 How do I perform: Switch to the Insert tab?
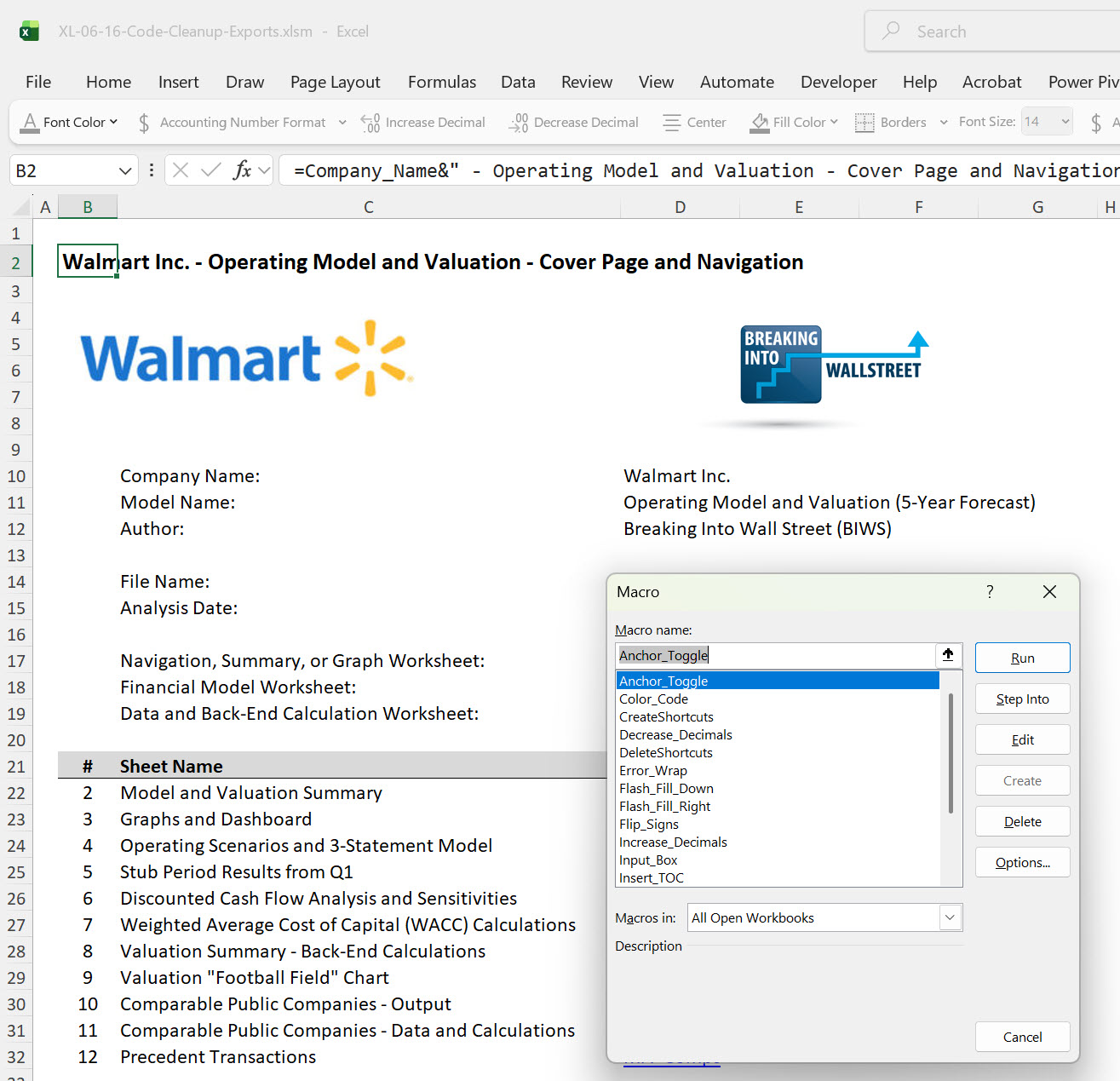tap(179, 82)
